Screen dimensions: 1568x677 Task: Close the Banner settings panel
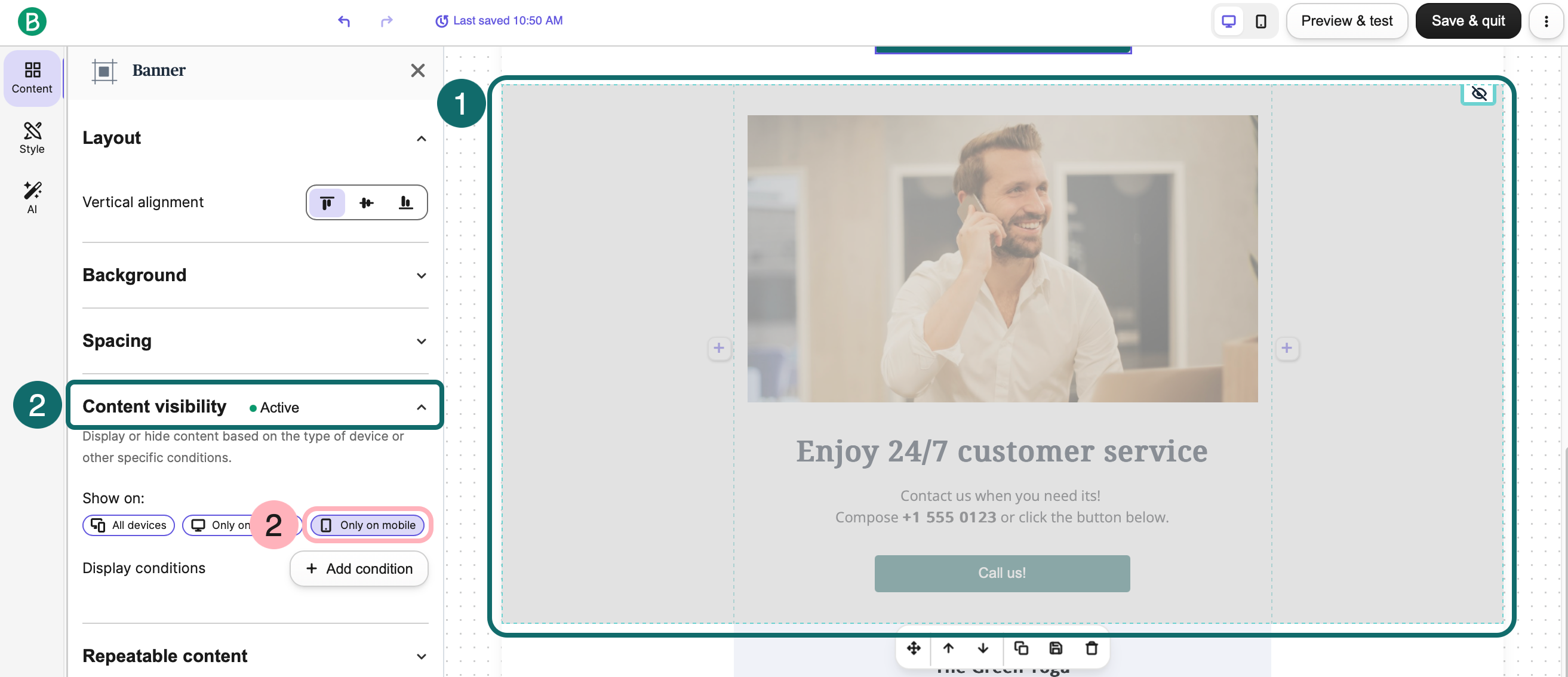[417, 70]
